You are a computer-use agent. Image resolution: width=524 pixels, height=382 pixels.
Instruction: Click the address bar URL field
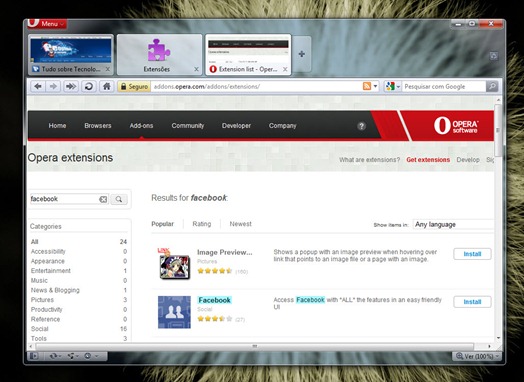256,87
